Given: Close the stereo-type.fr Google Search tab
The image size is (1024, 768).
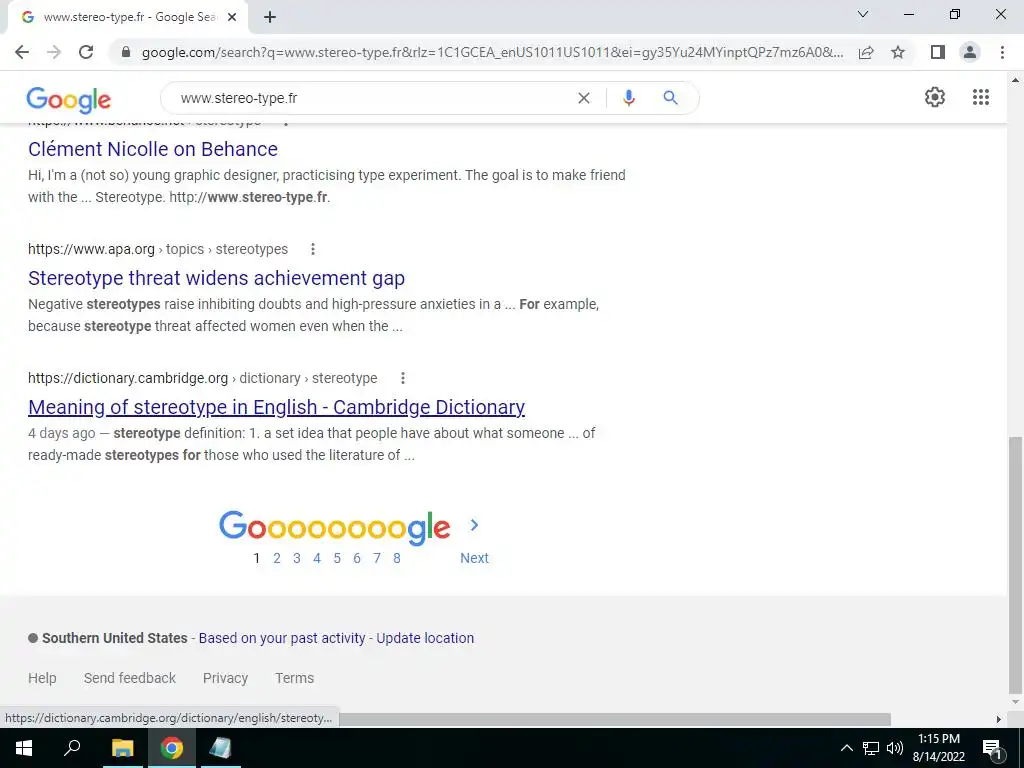Looking at the screenshot, I should click(x=232, y=18).
